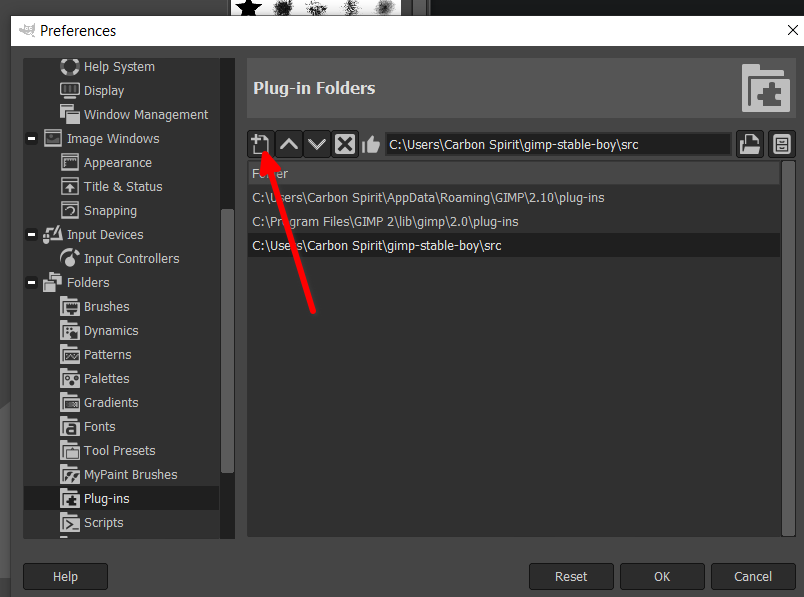Delete the selected plug-in folder path
Image resolution: width=804 pixels, height=597 pixels.
(344, 144)
